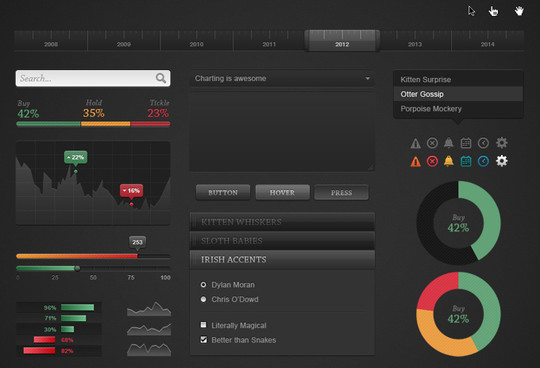Viewport: 540px width, 368px height.
Task: Click the yellow bell notification icon
Action: tap(448, 161)
